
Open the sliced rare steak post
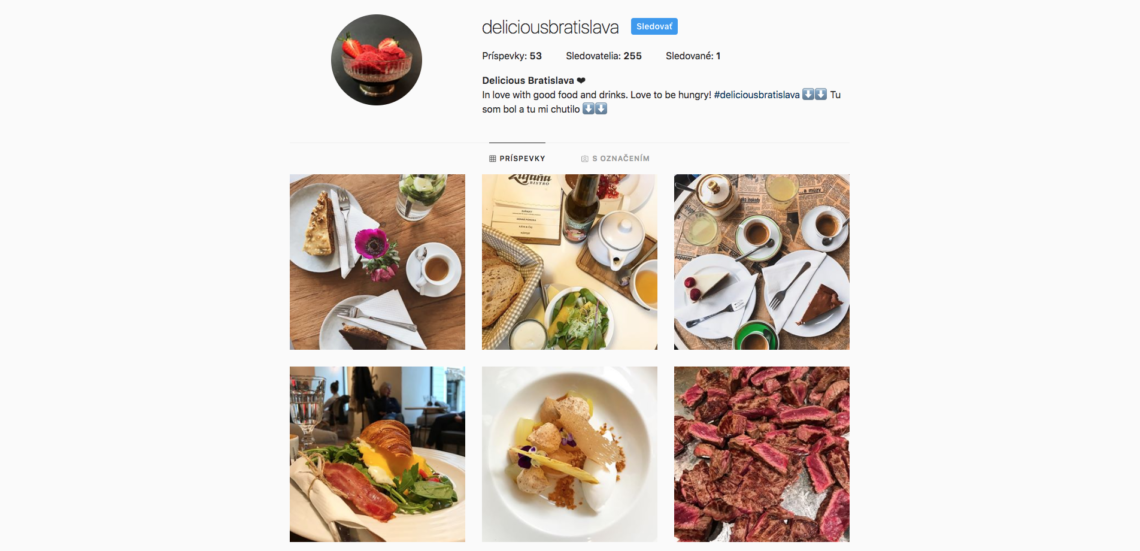tap(762, 454)
